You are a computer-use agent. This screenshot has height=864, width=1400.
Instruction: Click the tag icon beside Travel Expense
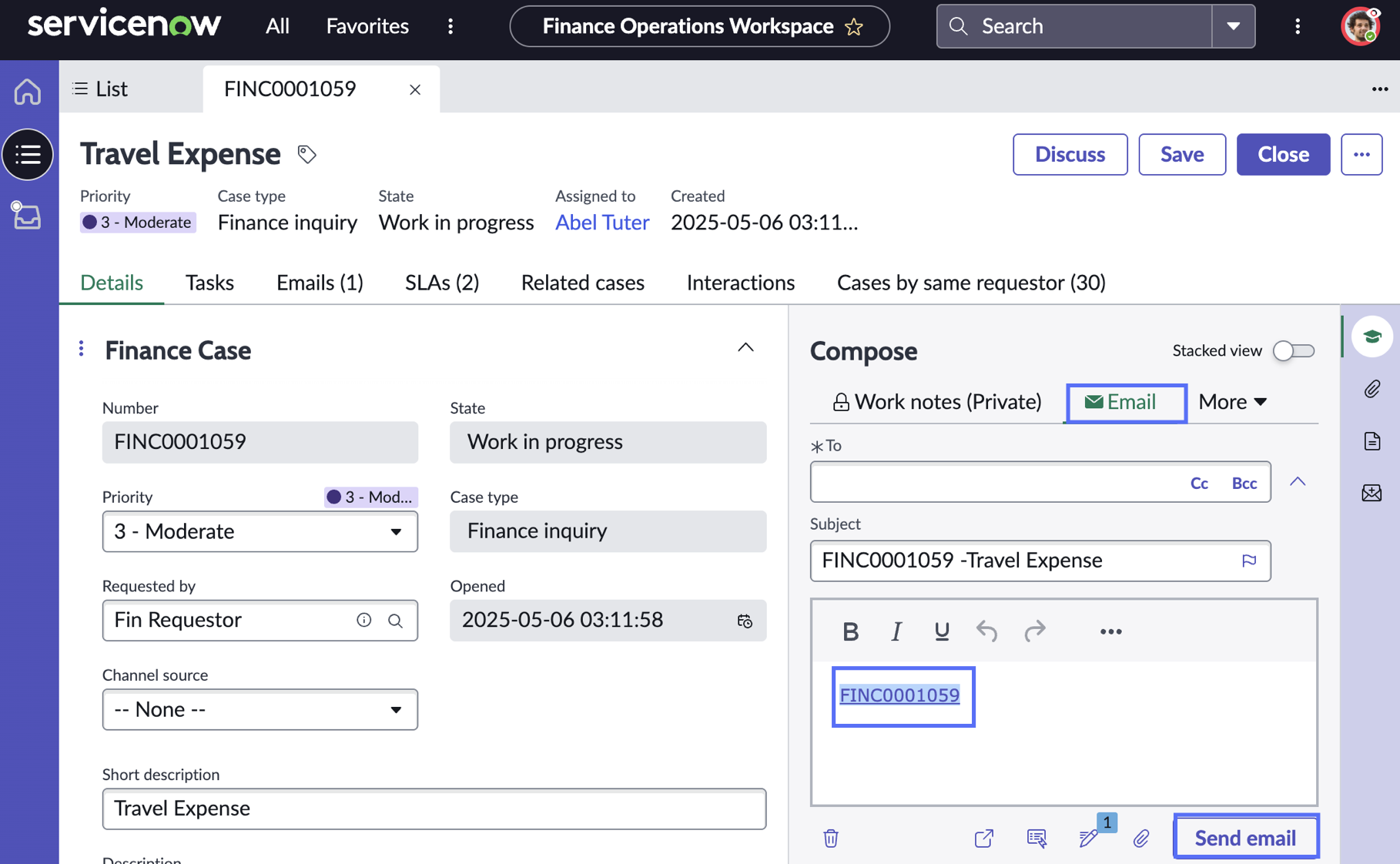click(x=306, y=154)
